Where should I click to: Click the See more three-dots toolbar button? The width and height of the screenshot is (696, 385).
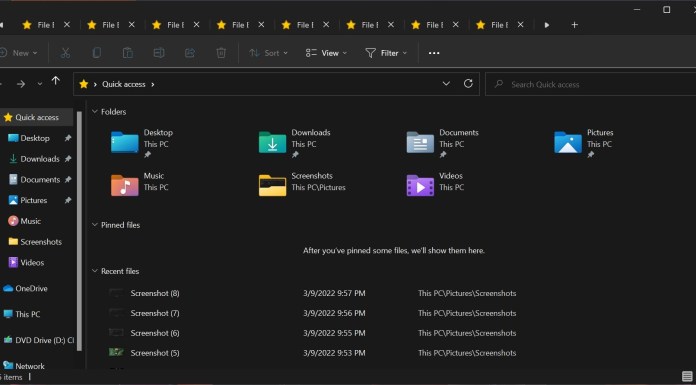(x=434, y=53)
